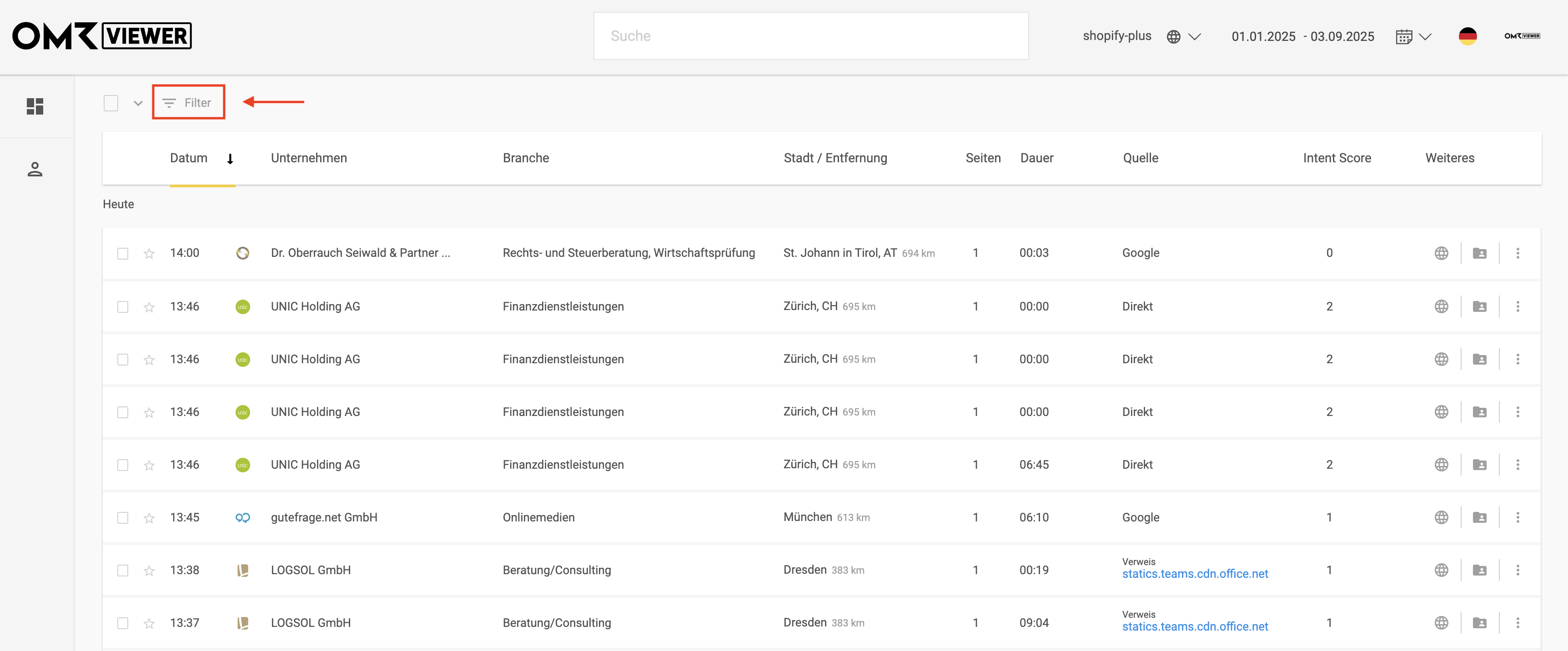Star the gutefrage.net GmbH row

[149, 518]
